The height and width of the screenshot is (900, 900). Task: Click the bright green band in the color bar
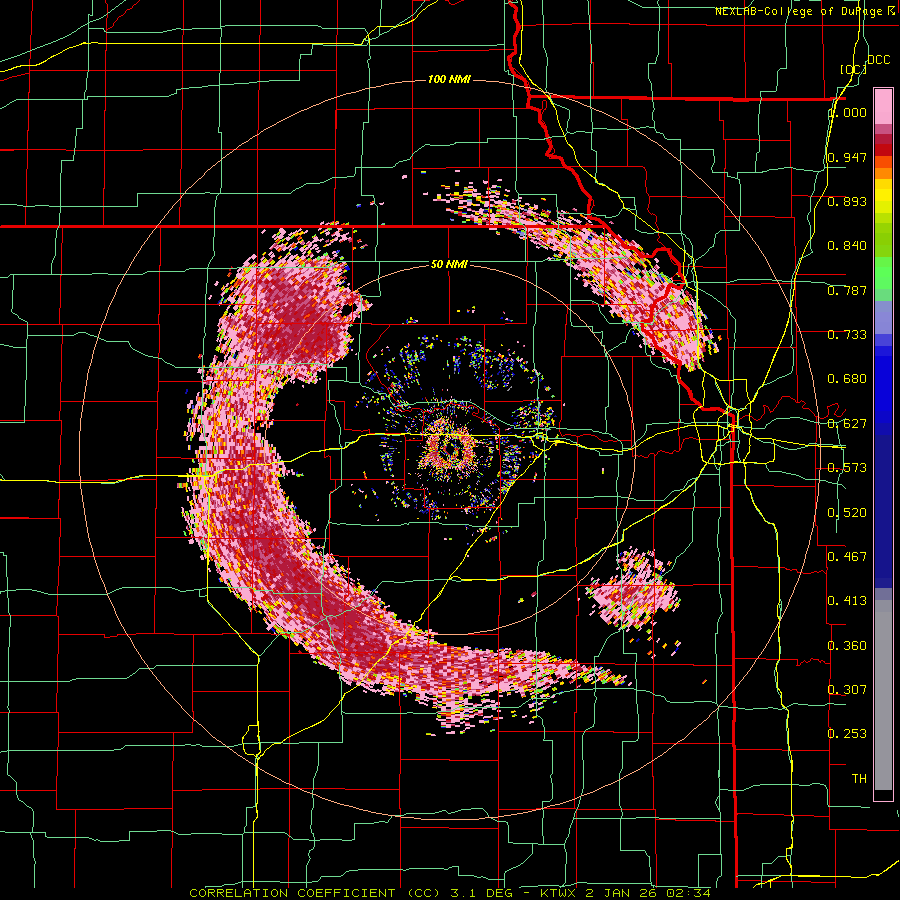883,273
